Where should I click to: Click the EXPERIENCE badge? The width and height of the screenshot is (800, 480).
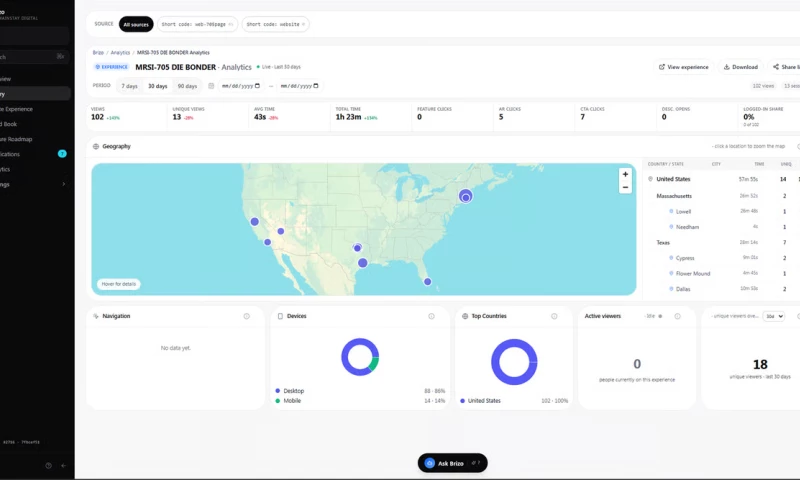point(111,67)
